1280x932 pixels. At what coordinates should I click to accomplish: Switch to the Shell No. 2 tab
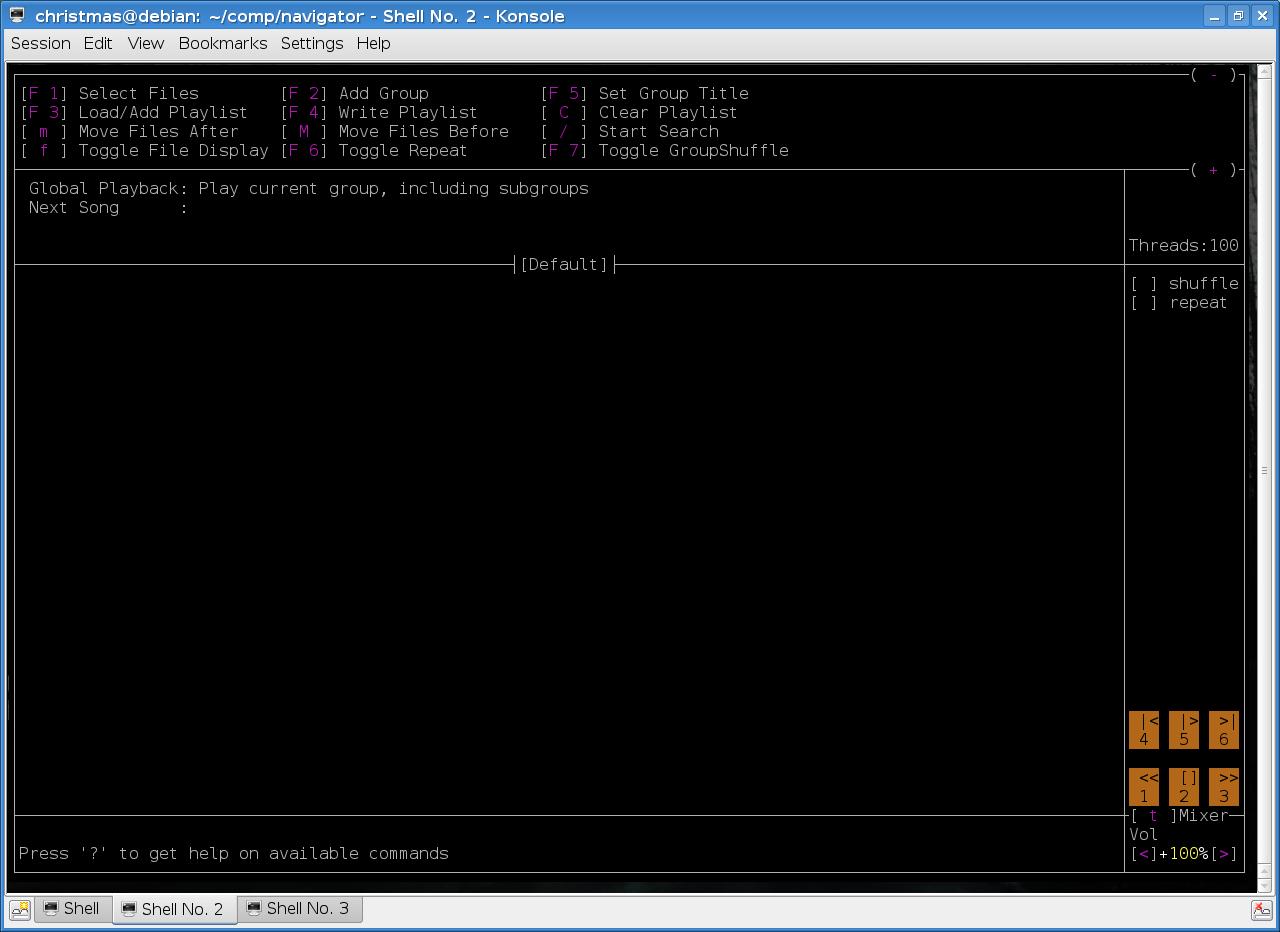(x=174, y=909)
